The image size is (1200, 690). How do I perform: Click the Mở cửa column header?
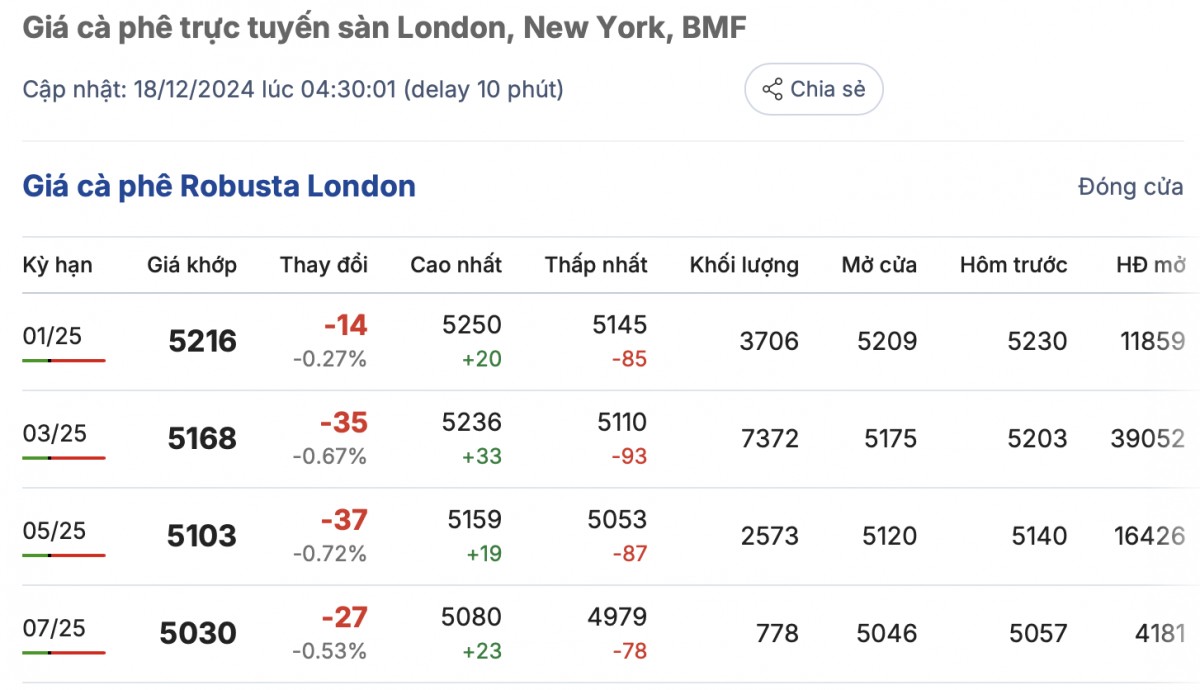(x=879, y=265)
